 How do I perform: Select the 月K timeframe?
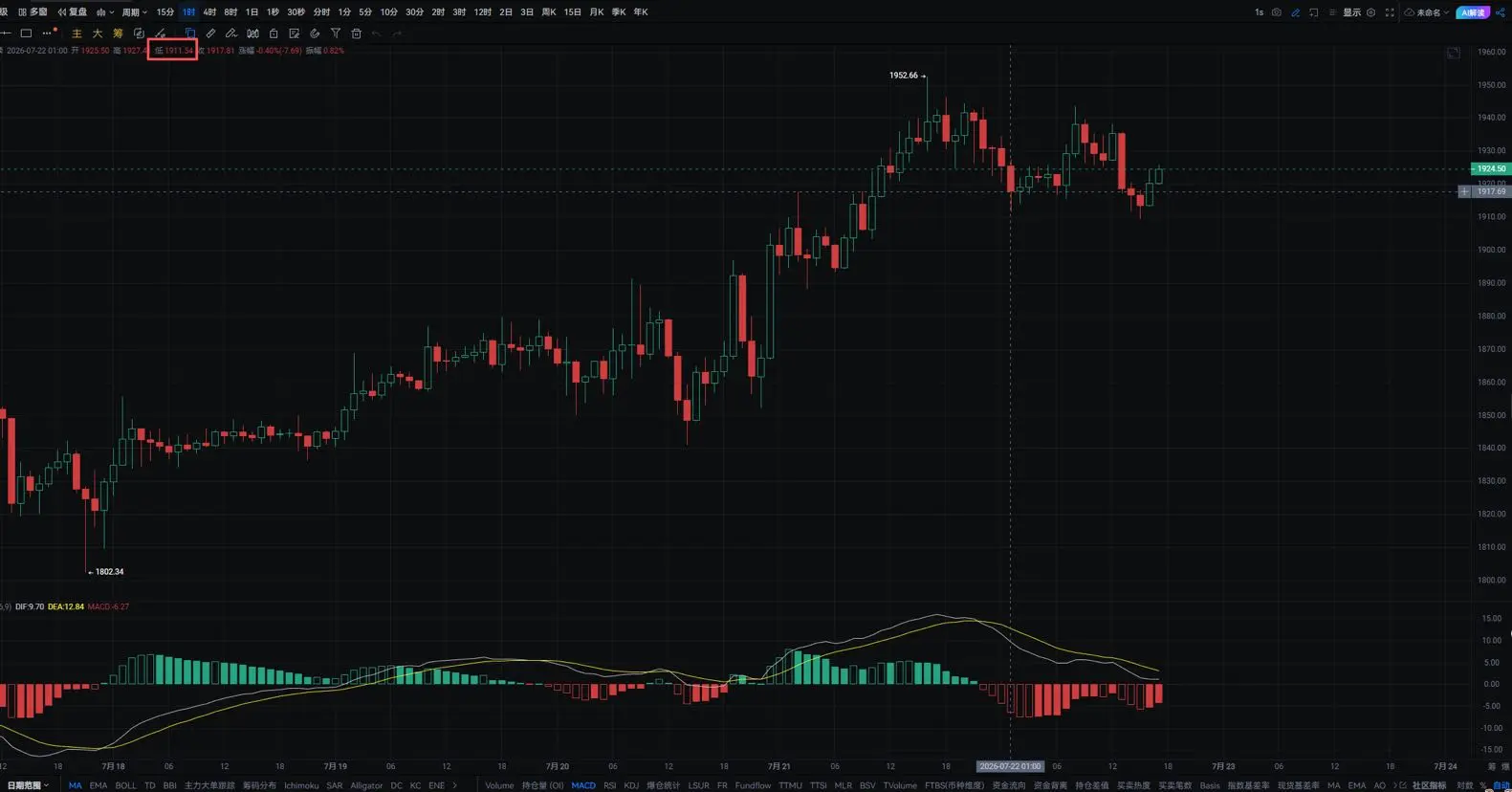coord(597,12)
